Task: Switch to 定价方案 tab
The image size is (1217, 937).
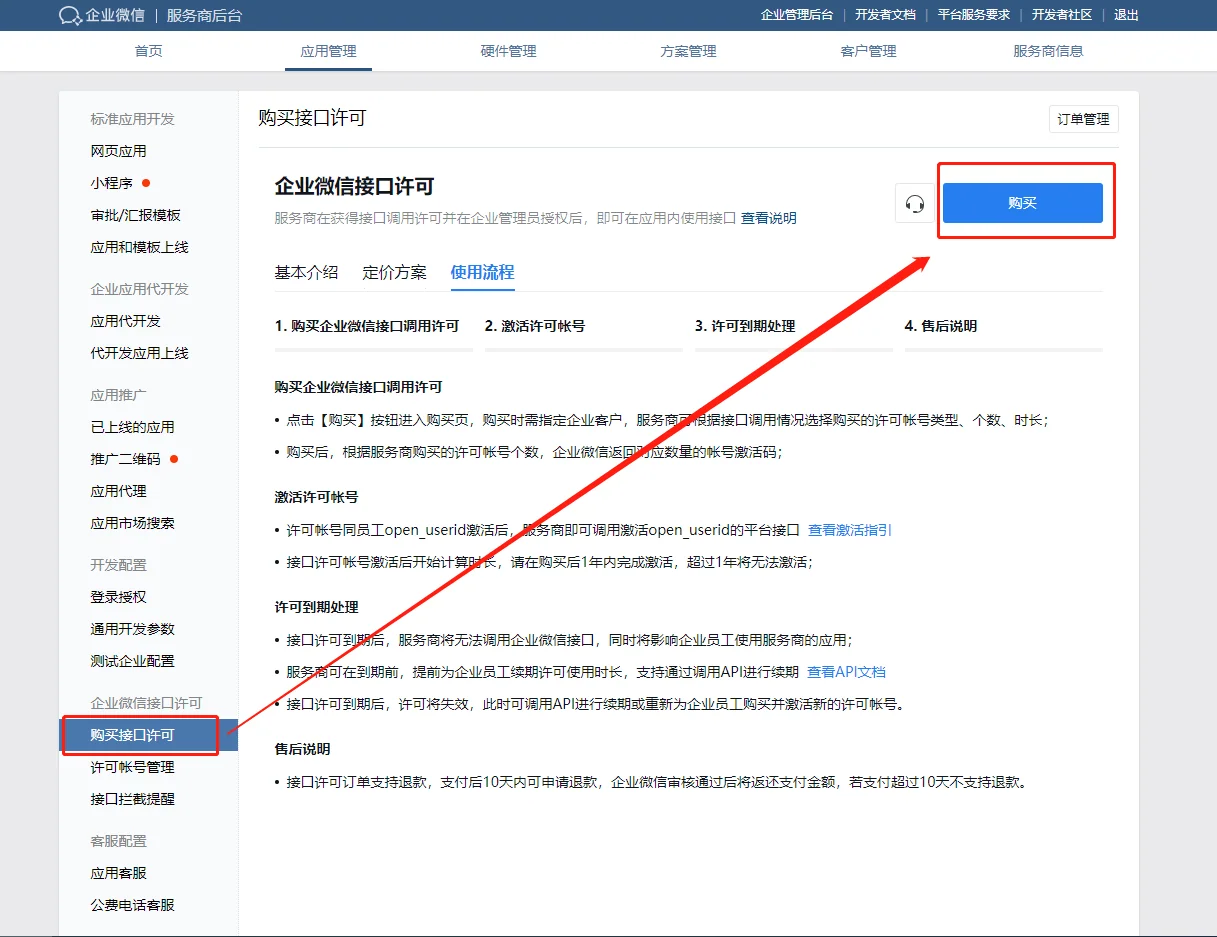Action: pyautogui.click(x=394, y=272)
